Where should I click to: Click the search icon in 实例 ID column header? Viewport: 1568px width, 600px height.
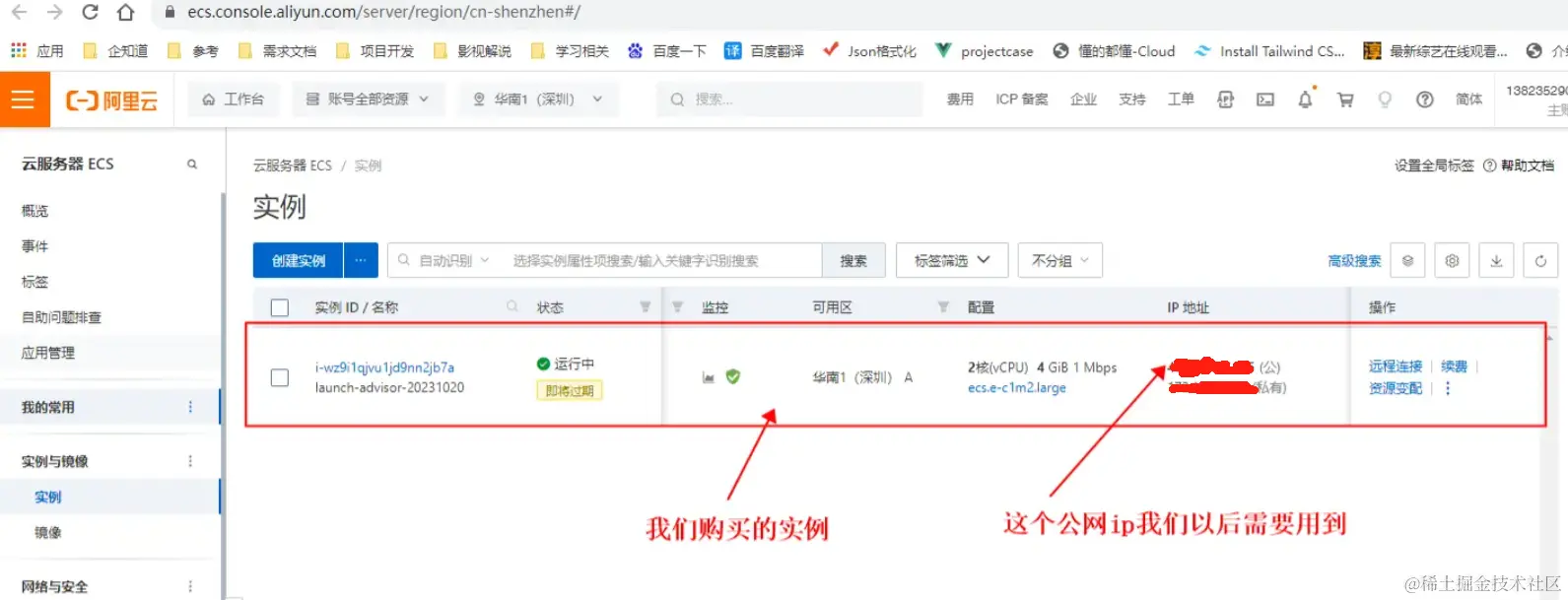[512, 307]
